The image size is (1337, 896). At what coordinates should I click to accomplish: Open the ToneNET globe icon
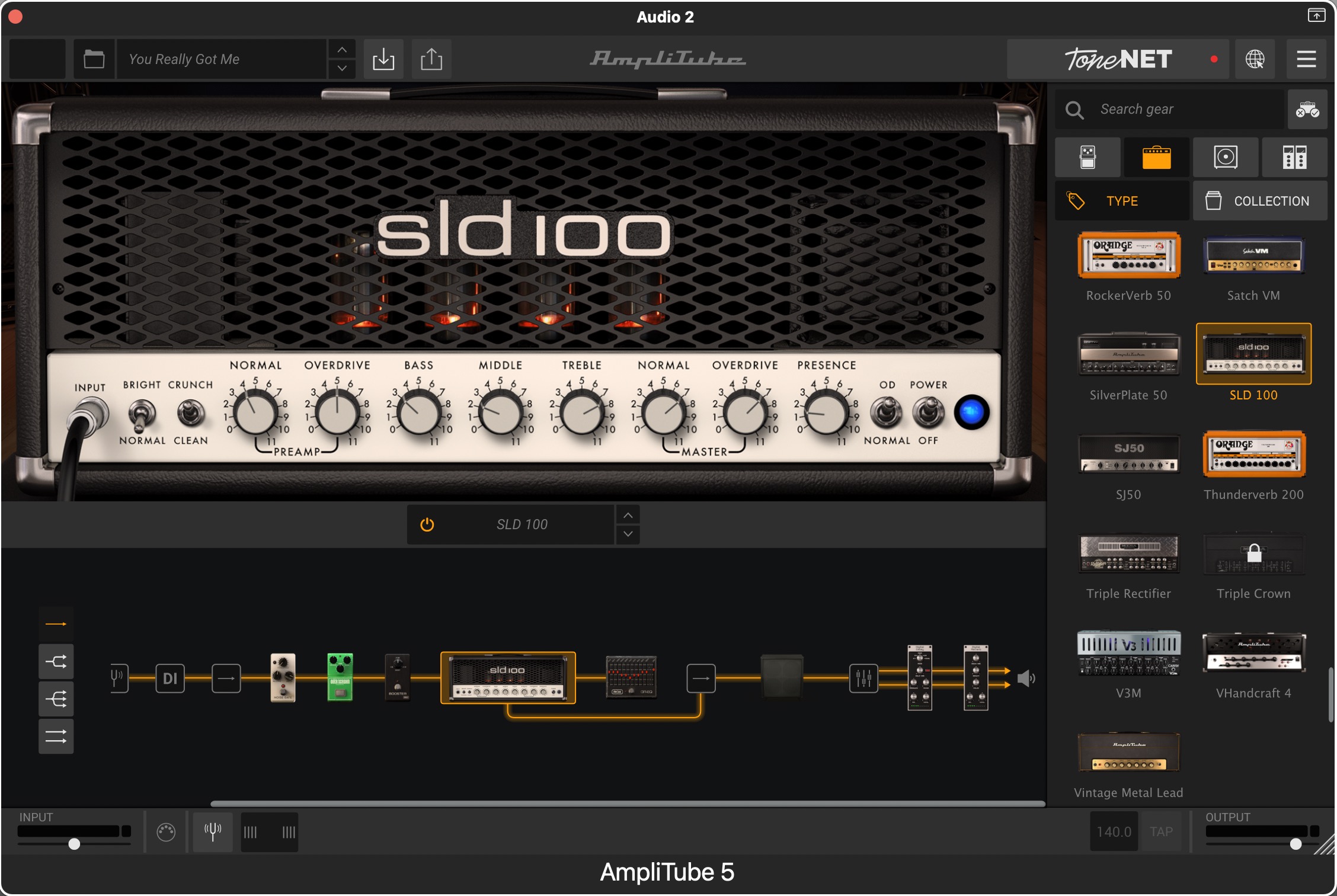1255,59
